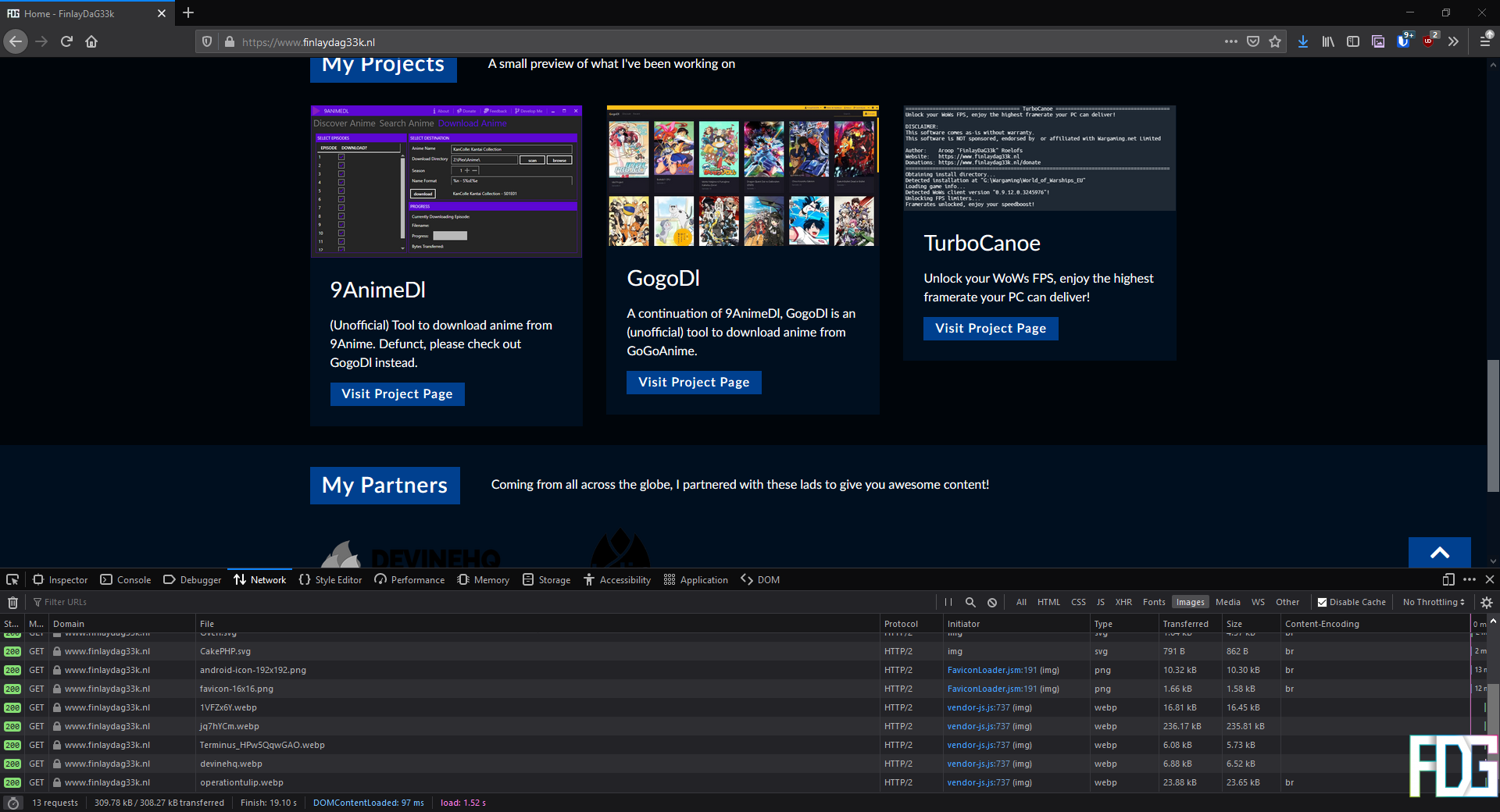Toggle responsive design mode icon
Image resolution: width=1500 pixels, height=812 pixels.
1448,580
